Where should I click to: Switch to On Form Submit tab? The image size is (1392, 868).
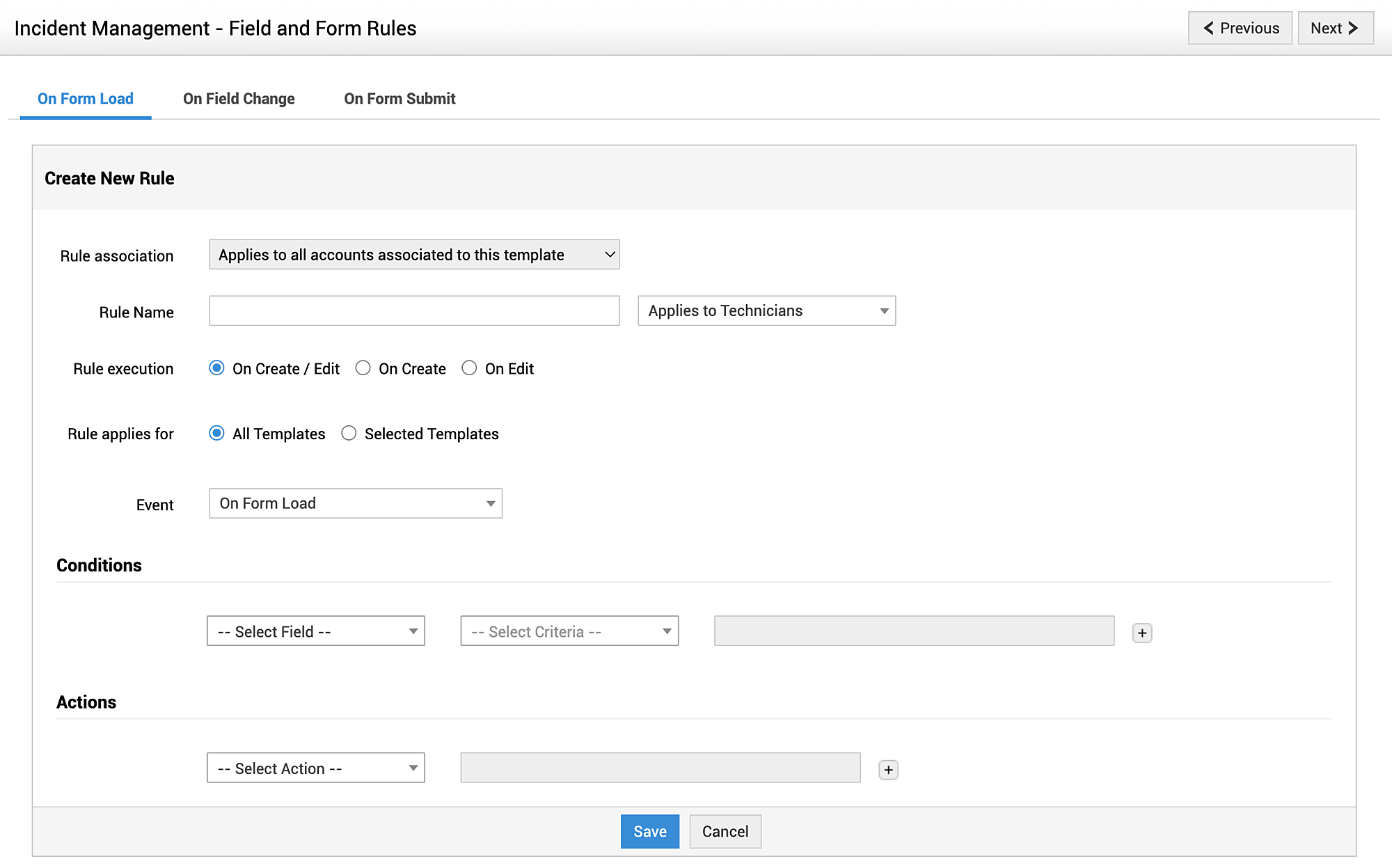click(x=400, y=99)
